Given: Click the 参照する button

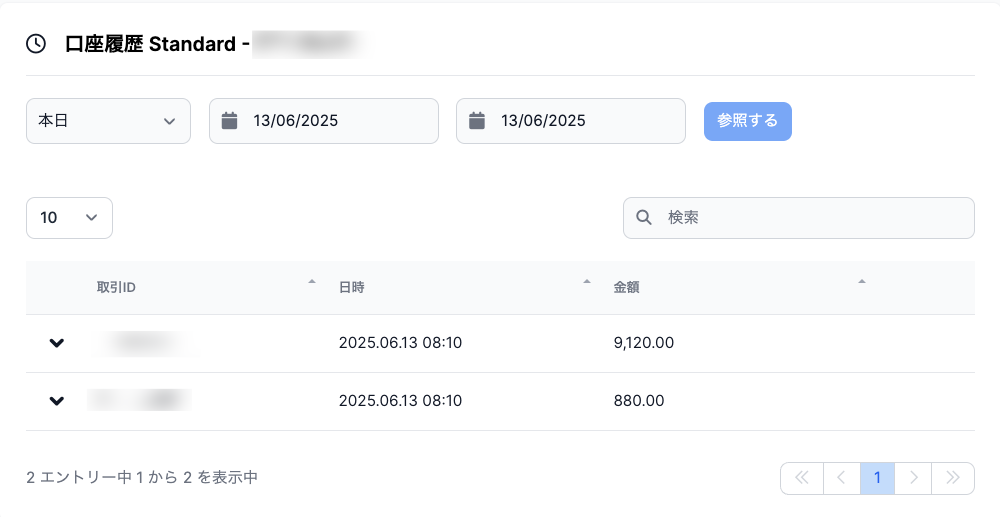Looking at the screenshot, I should 747,121.
